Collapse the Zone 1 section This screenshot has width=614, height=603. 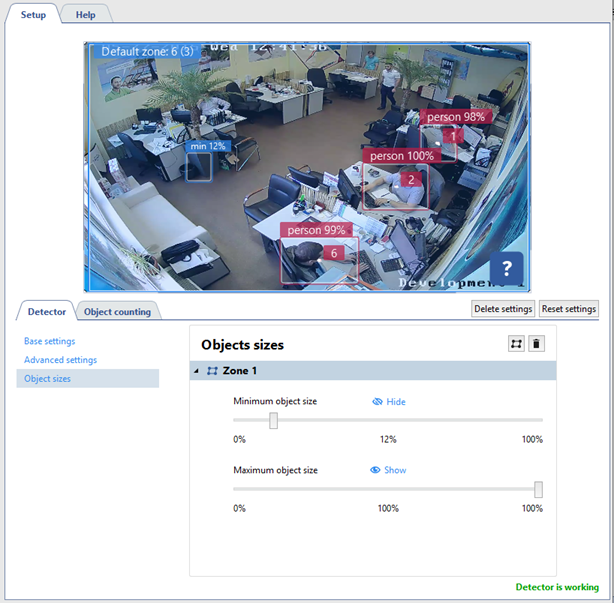(x=196, y=371)
